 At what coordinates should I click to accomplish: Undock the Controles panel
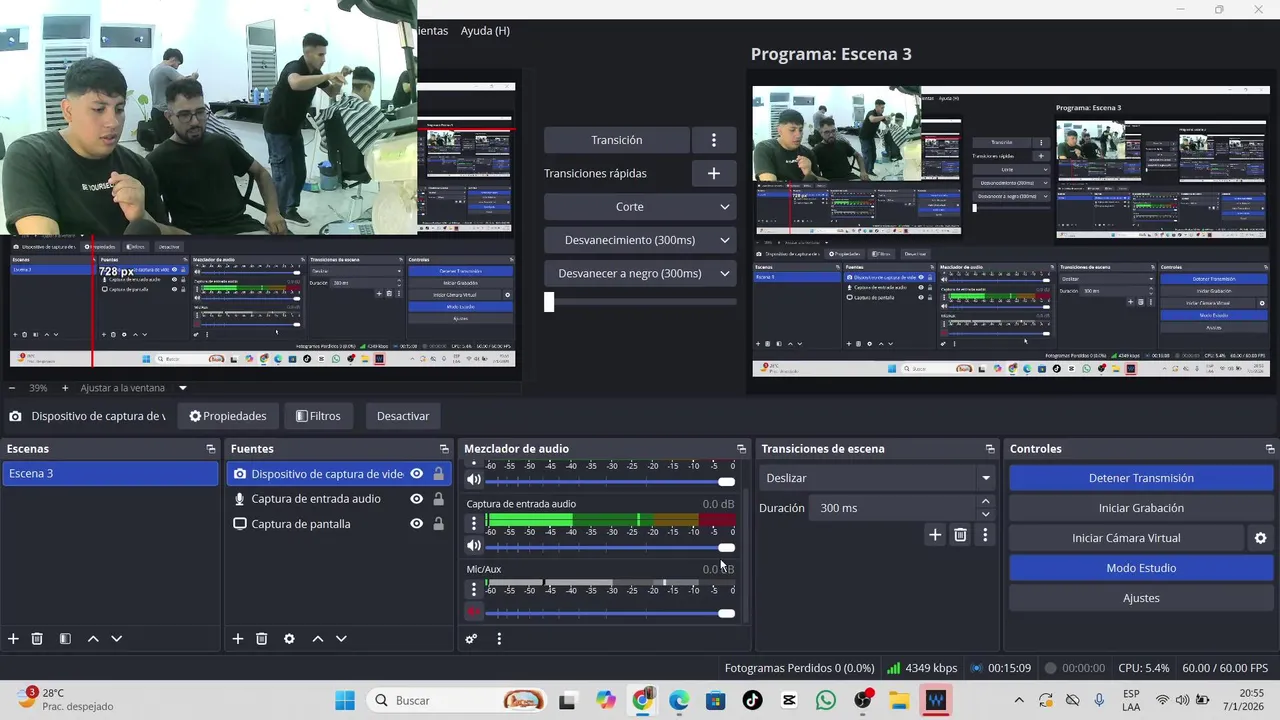click(1270, 449)
